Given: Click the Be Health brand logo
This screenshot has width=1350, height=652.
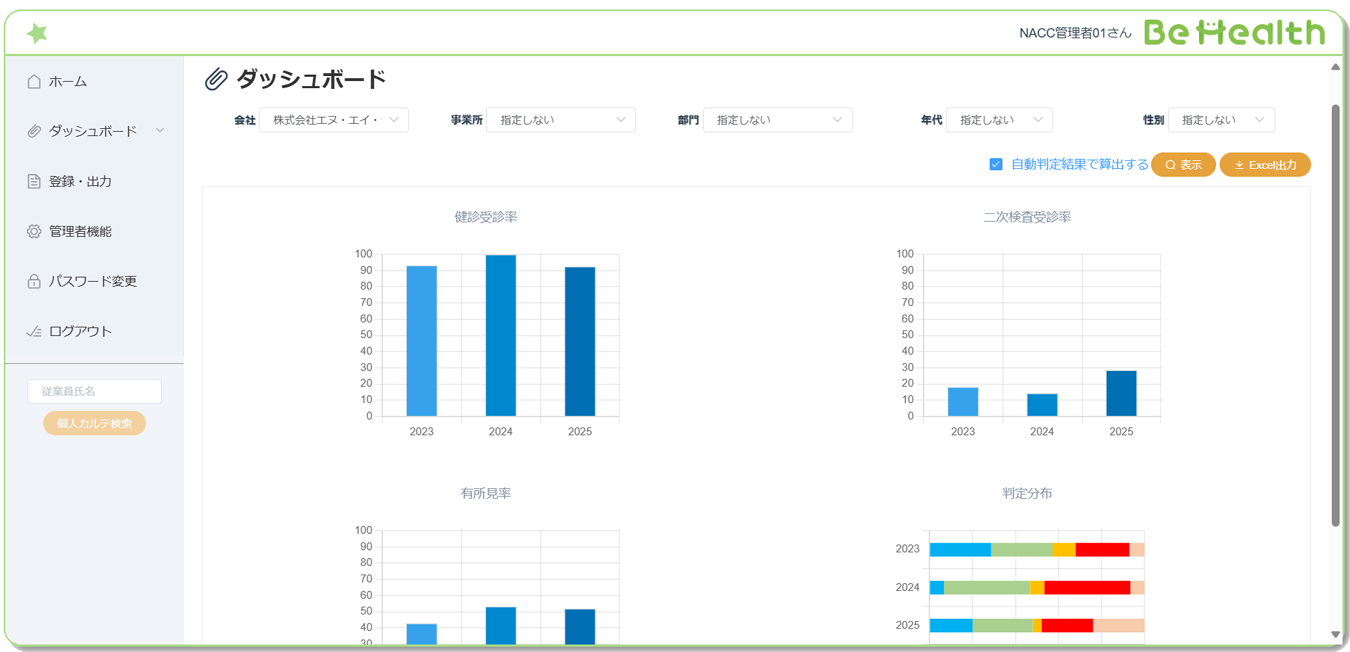Looking at the screenshot, I should [x=1234, y=33].
